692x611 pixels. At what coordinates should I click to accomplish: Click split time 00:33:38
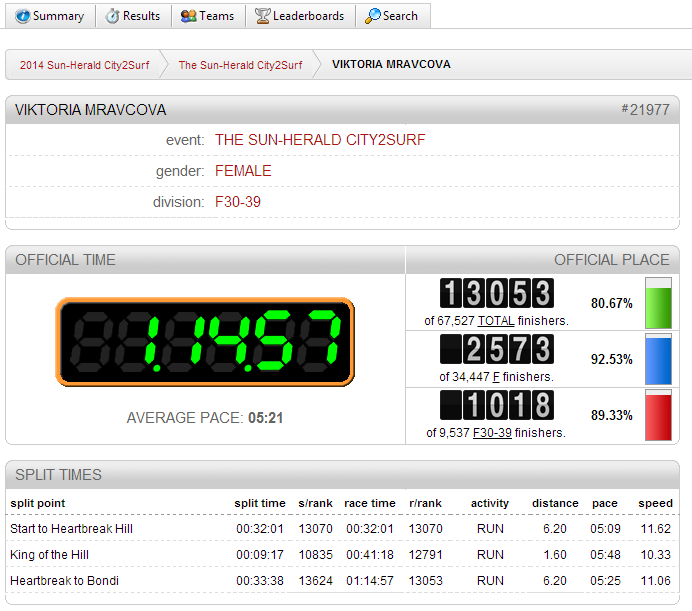pos(260,581)
